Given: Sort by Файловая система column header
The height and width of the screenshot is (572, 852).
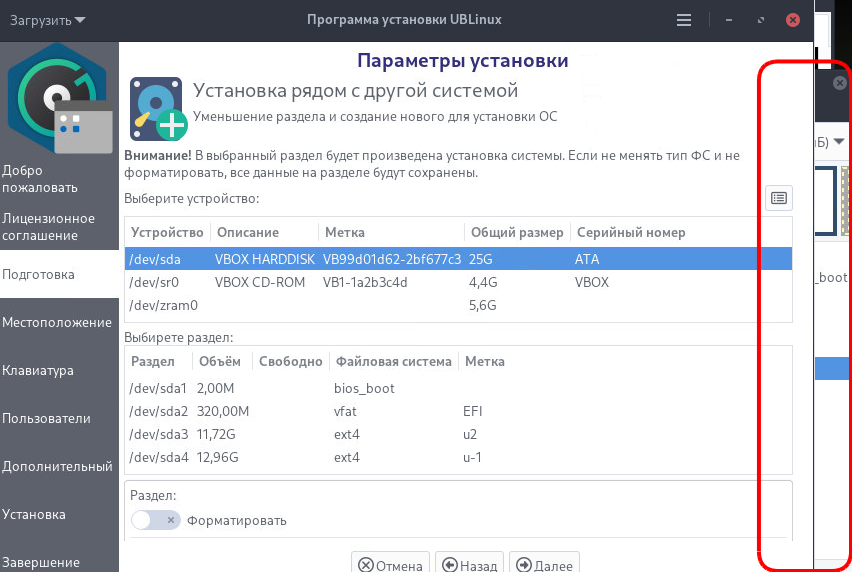Looking at the screenshot, I should pyautogui.click(x=393, y=361).
